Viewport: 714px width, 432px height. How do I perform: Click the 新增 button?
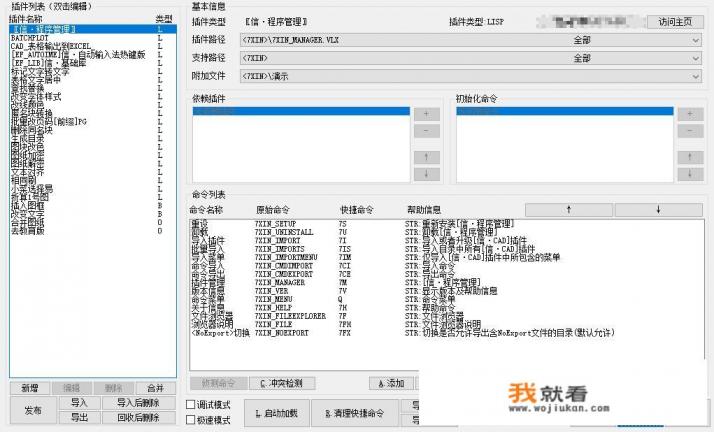(x=30, y=388)
